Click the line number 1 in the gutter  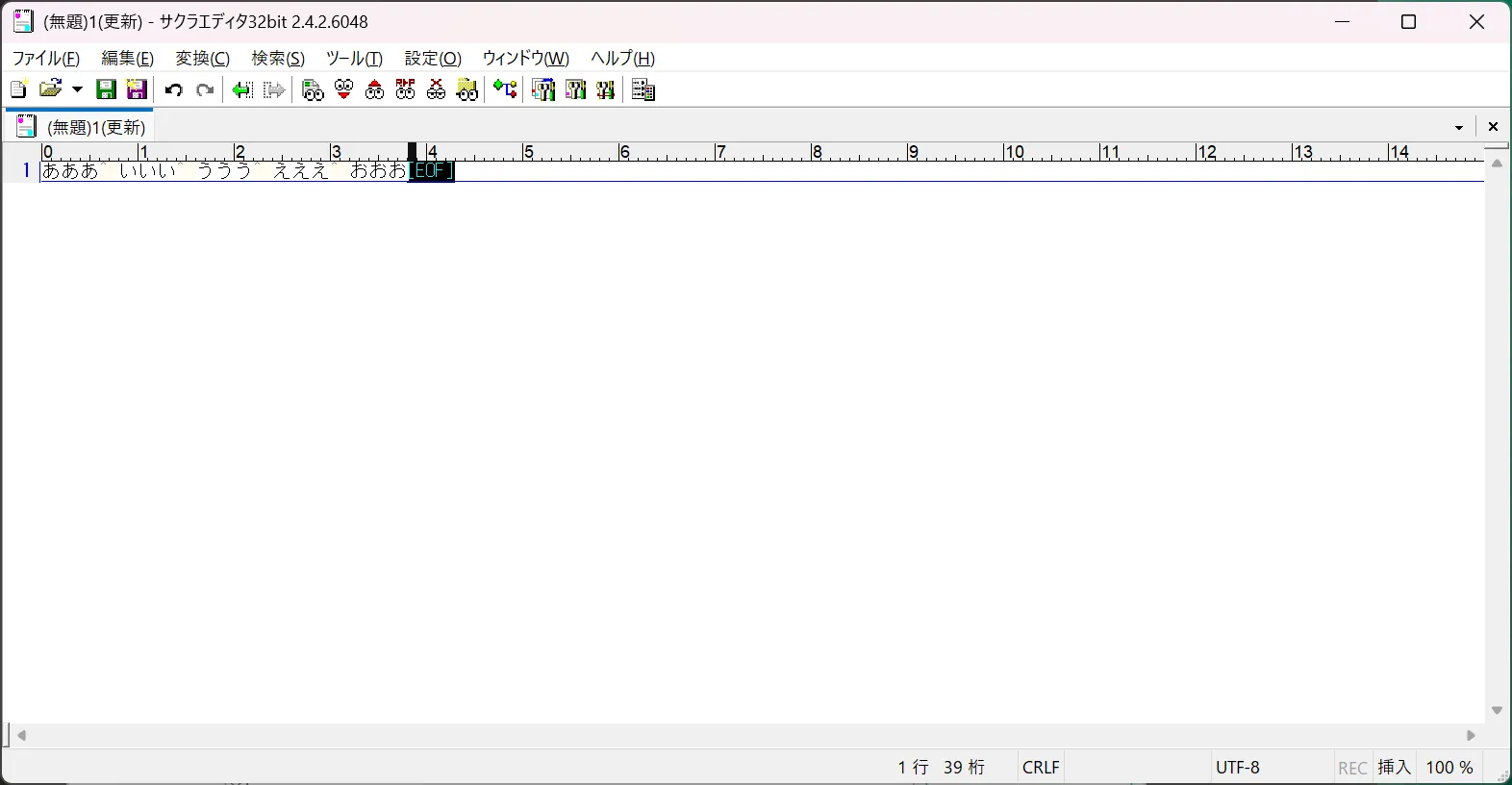click(26, 171)
